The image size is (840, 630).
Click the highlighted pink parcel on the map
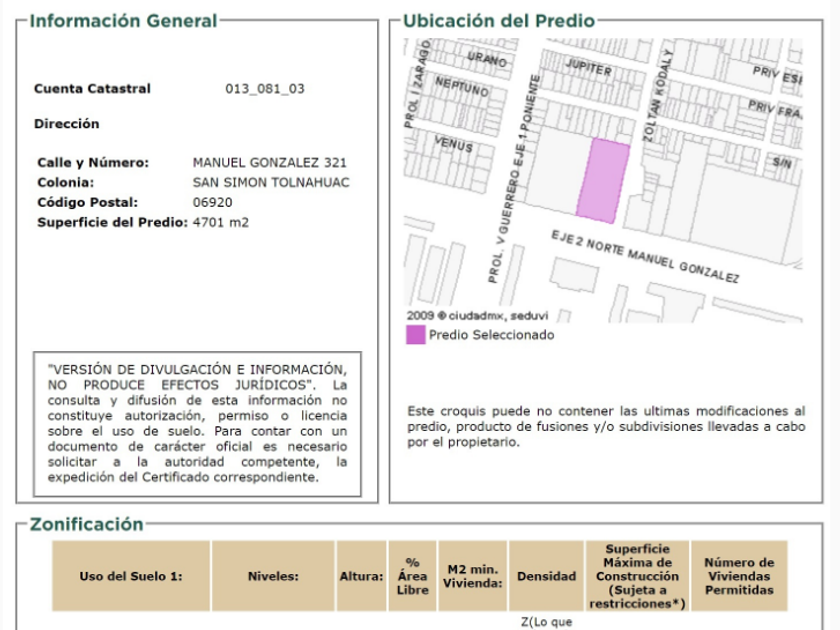pos(603,180)
